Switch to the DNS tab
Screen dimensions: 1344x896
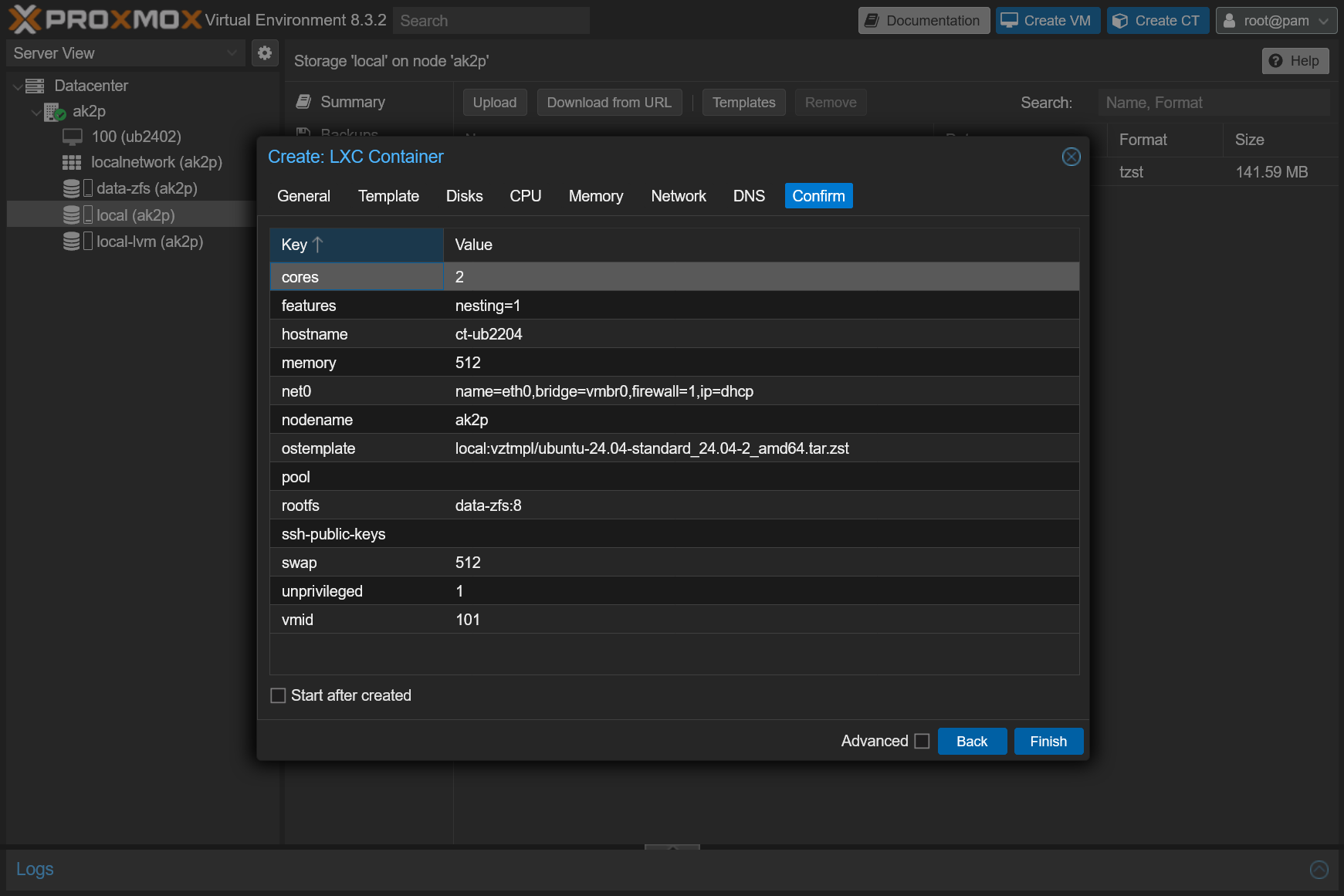click(749, 196)
